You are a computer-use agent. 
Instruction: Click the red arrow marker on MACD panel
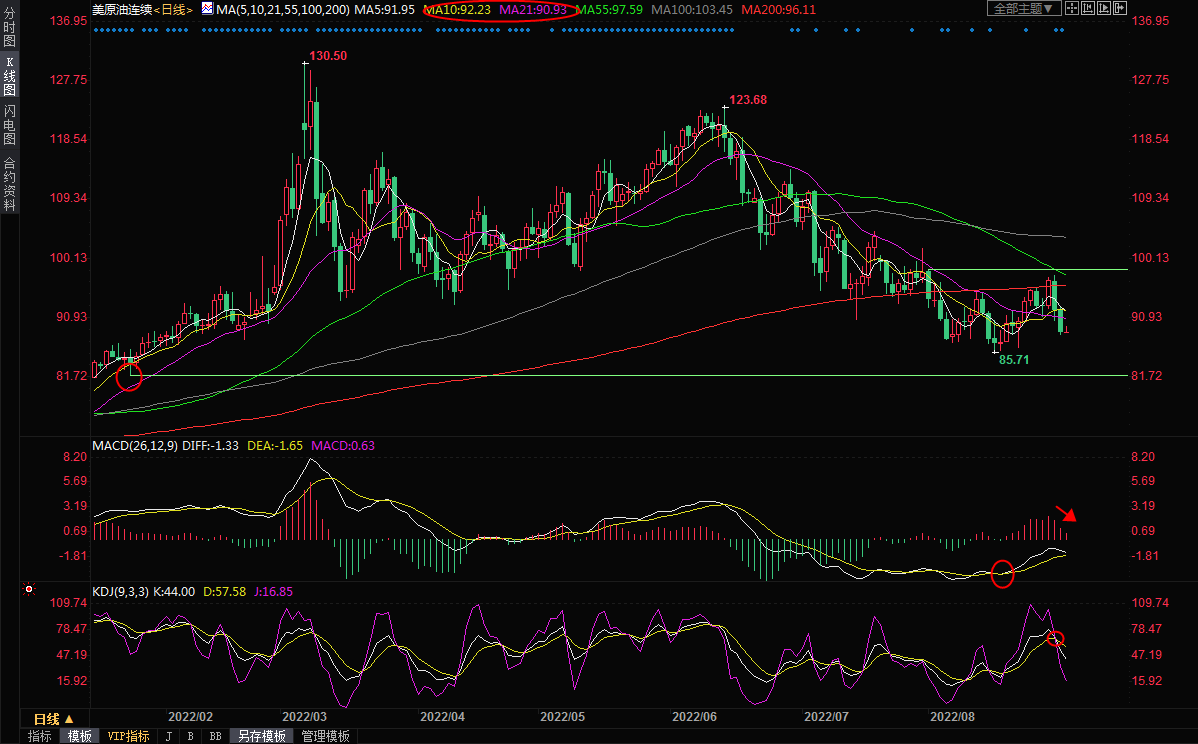coord(1066,513)
